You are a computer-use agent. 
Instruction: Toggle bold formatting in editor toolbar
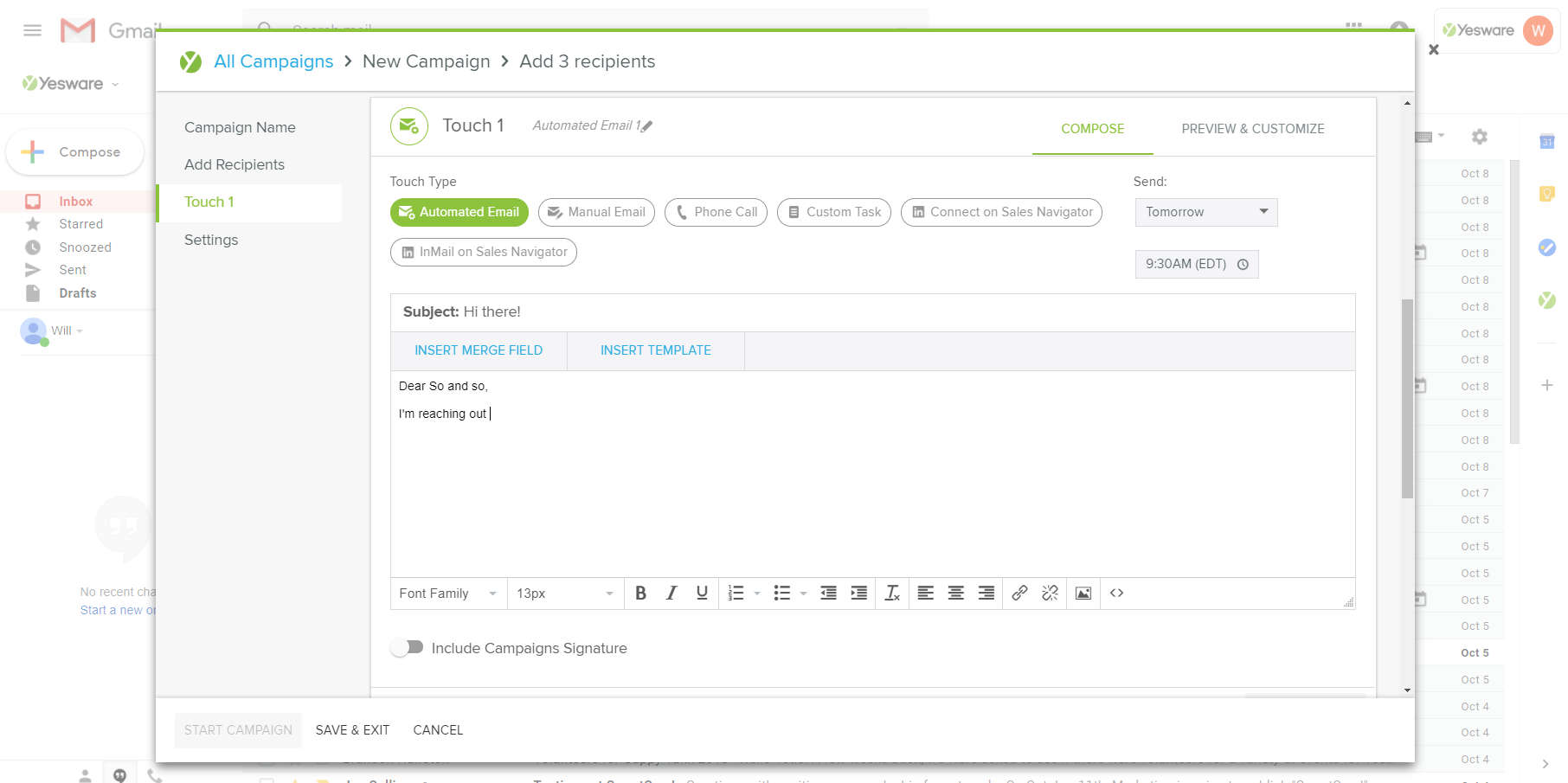tap(640, 593)
